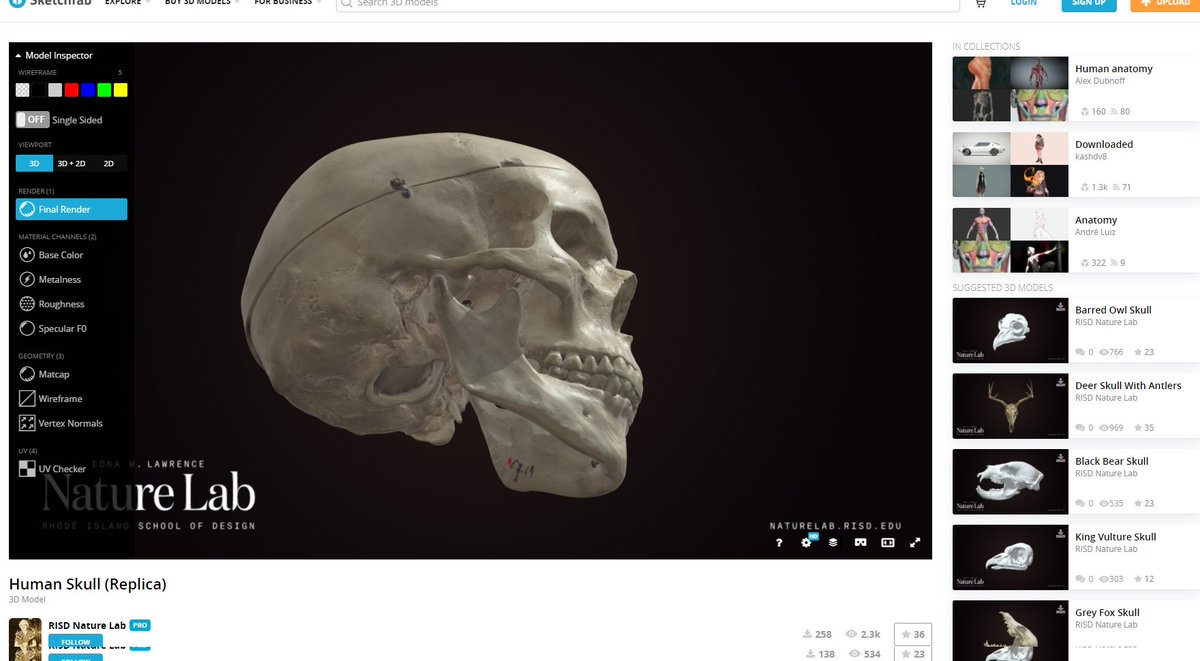This screenshot has height=661, width=1200.
Task: Click the download icon on Deer Skull With Antlers
Action: (x=1060, y=383)
